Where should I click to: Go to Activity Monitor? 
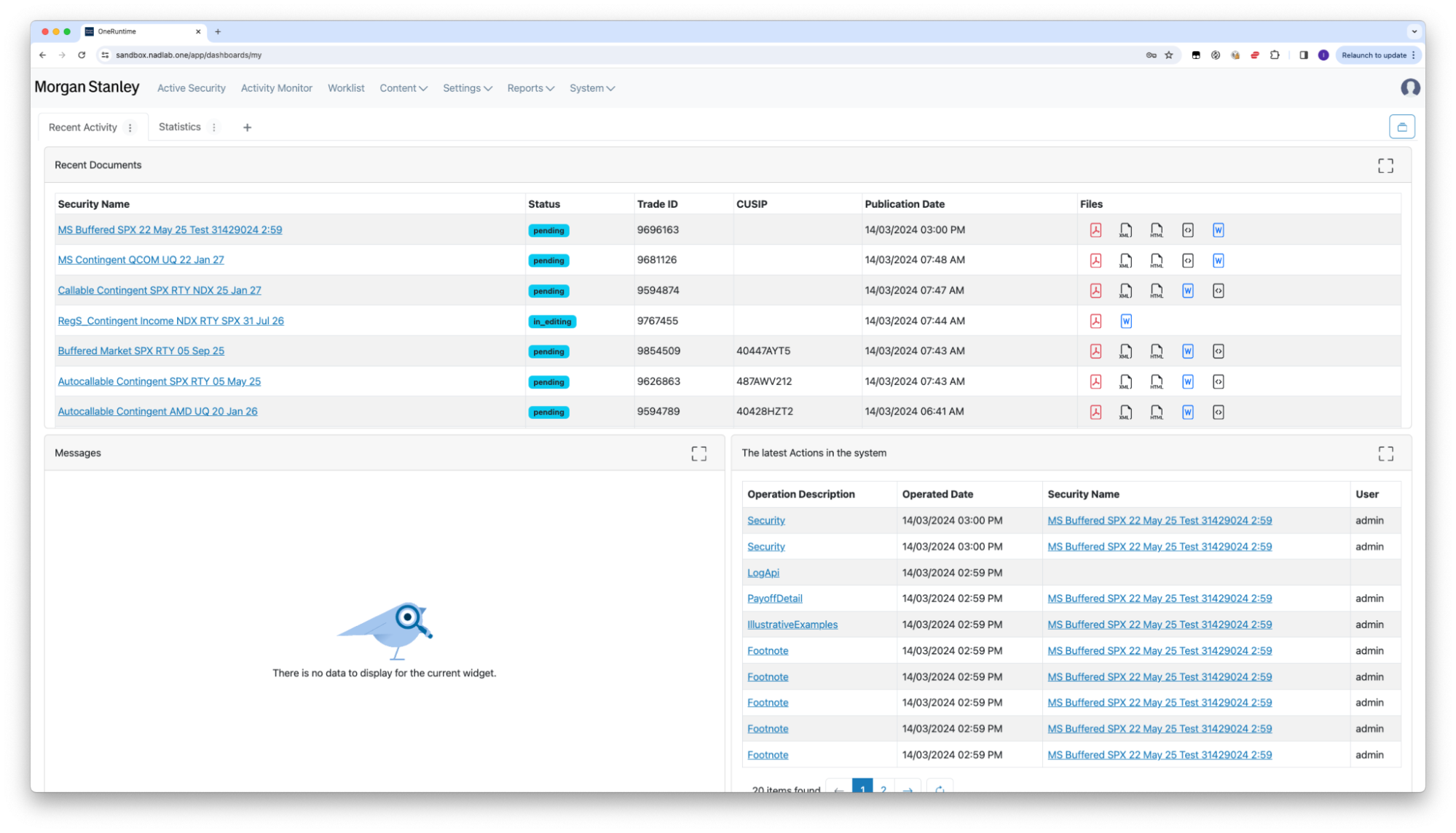[276, 88]
